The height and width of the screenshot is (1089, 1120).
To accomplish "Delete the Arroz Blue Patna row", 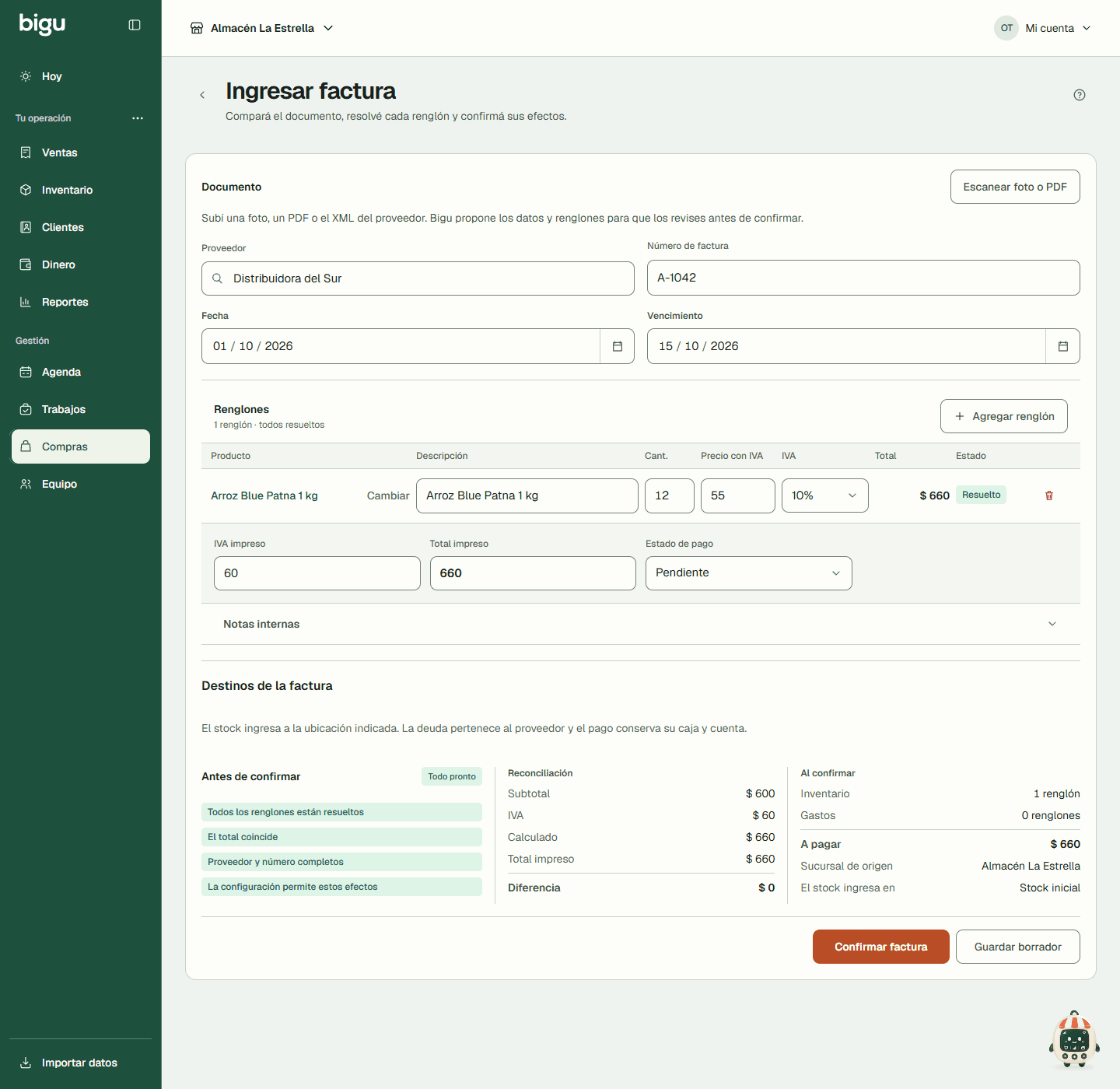I will point(1049,495).
